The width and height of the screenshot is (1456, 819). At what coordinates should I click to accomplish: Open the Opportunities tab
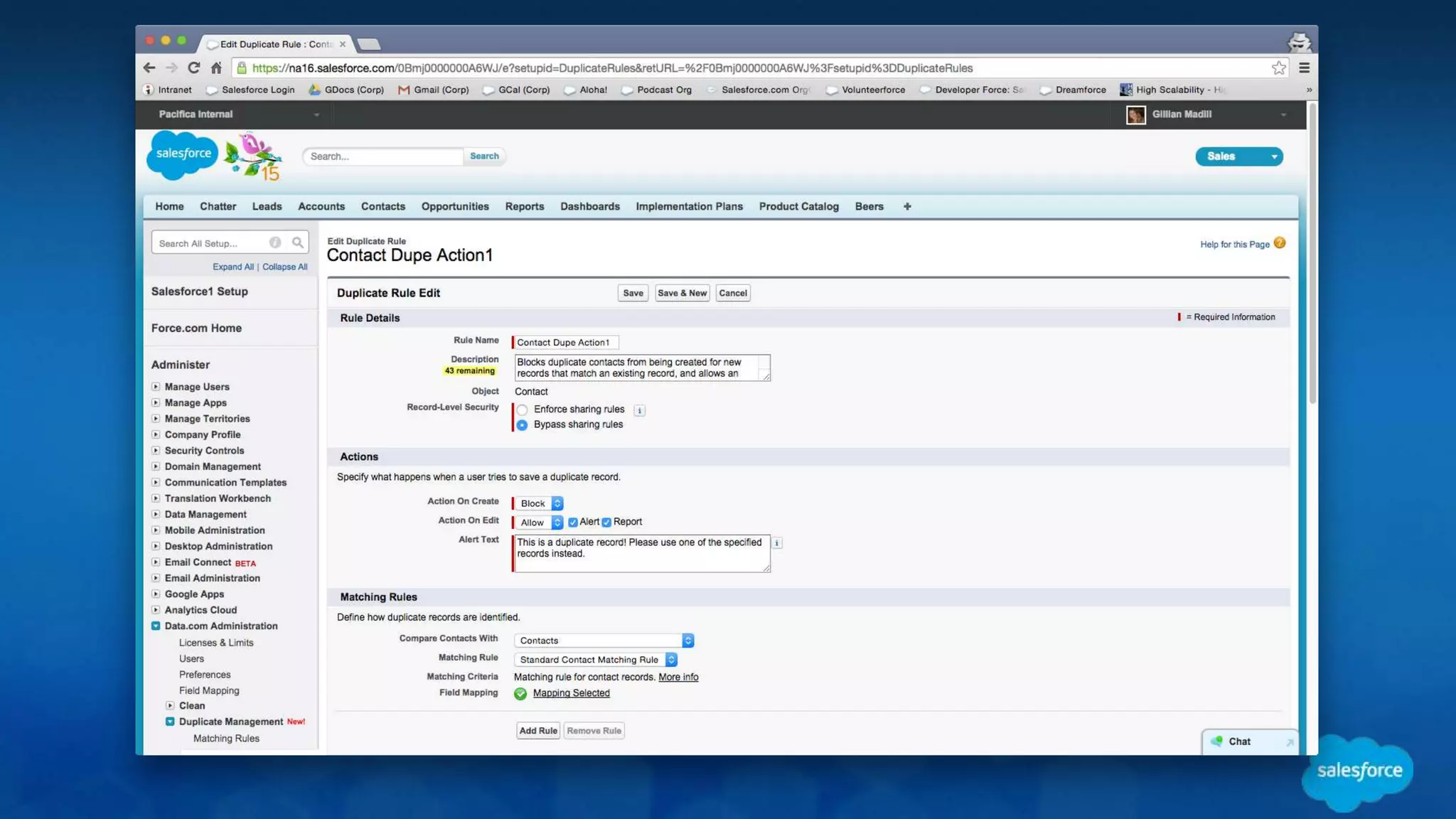454,206
